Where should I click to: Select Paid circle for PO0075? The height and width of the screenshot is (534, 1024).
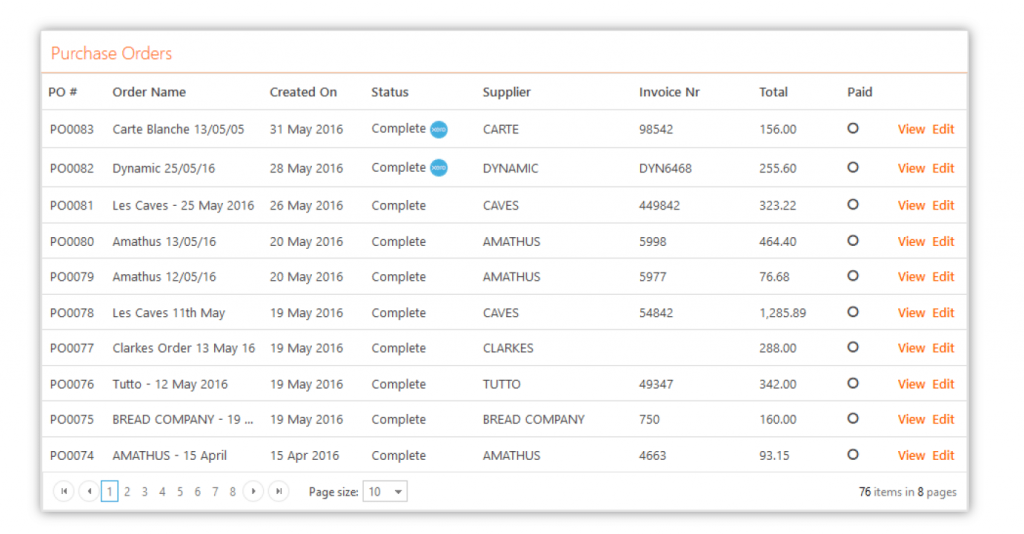(x=853, y=418)
